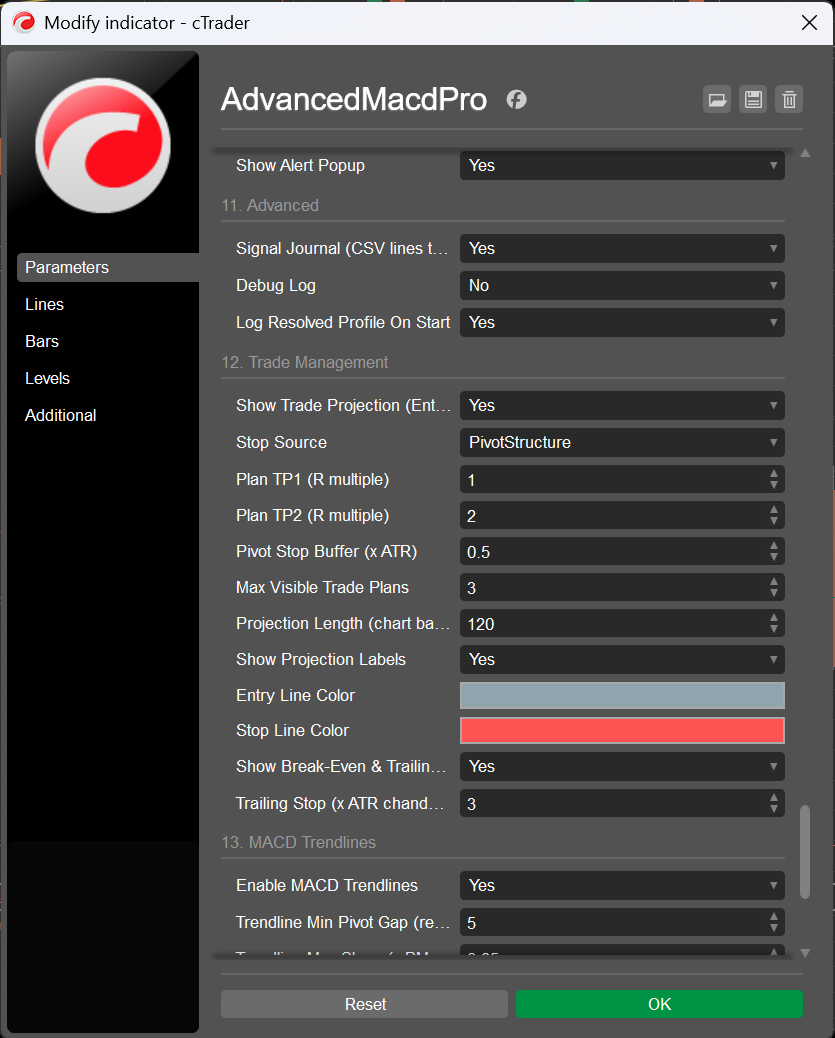Click the delete trash can icon

(x=789, y=100)
